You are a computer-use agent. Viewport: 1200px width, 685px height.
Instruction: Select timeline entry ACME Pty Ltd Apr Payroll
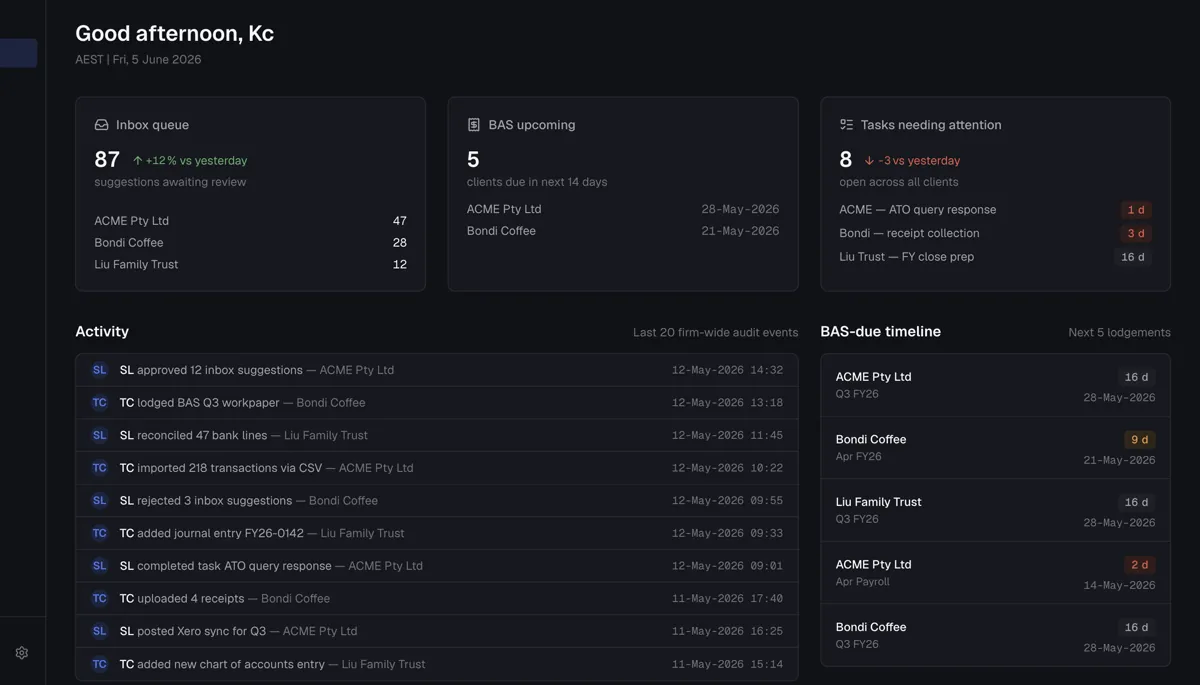click(995, 574)
